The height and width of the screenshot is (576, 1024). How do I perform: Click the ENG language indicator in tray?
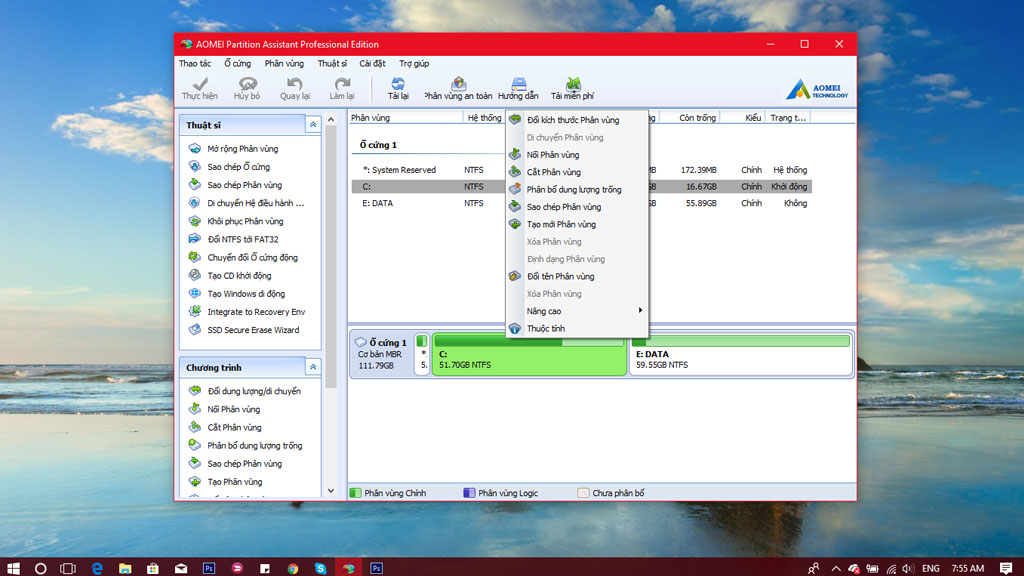(931, 568)
